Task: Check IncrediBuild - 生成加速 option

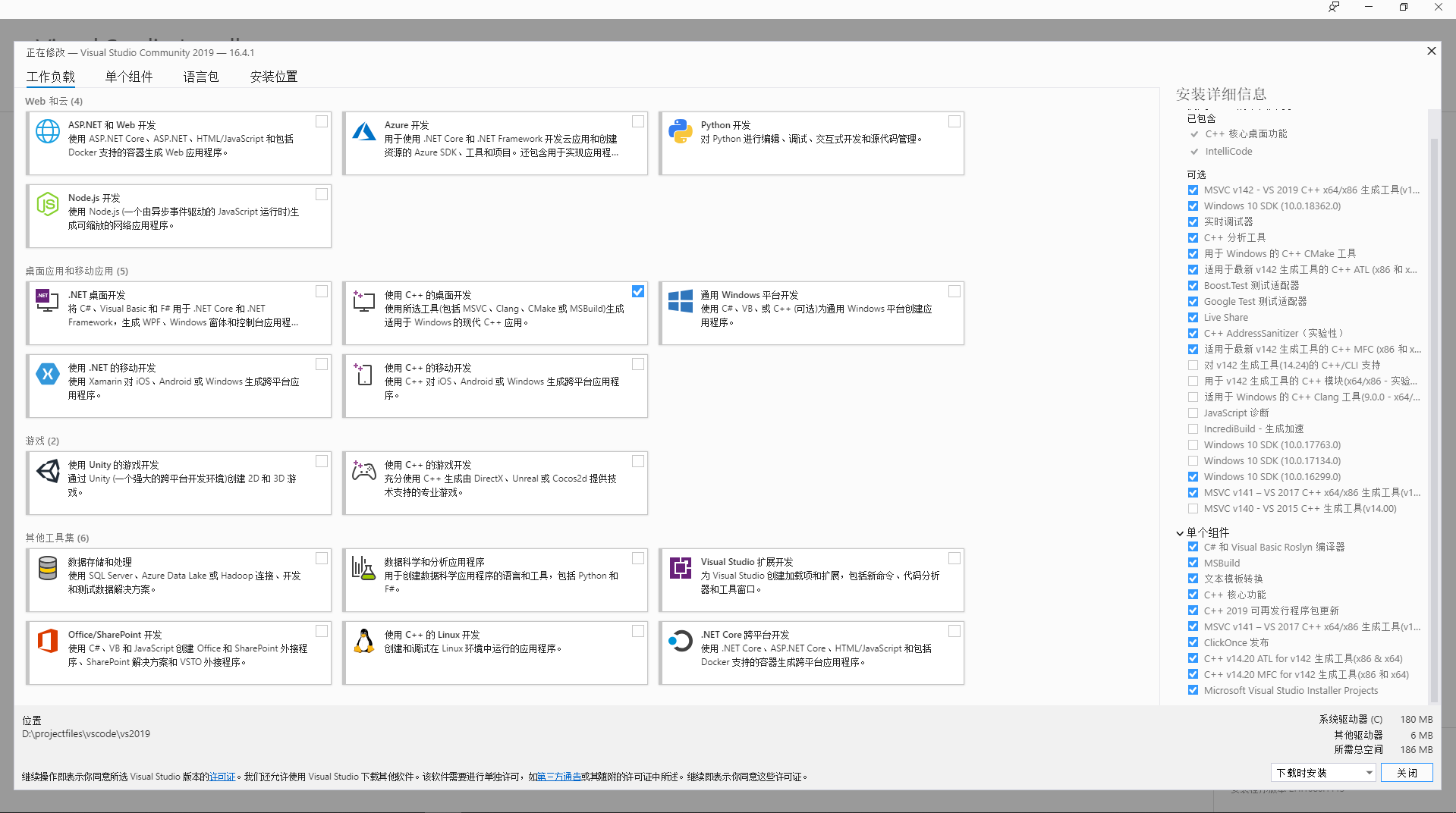Action: click(1193, 429)
